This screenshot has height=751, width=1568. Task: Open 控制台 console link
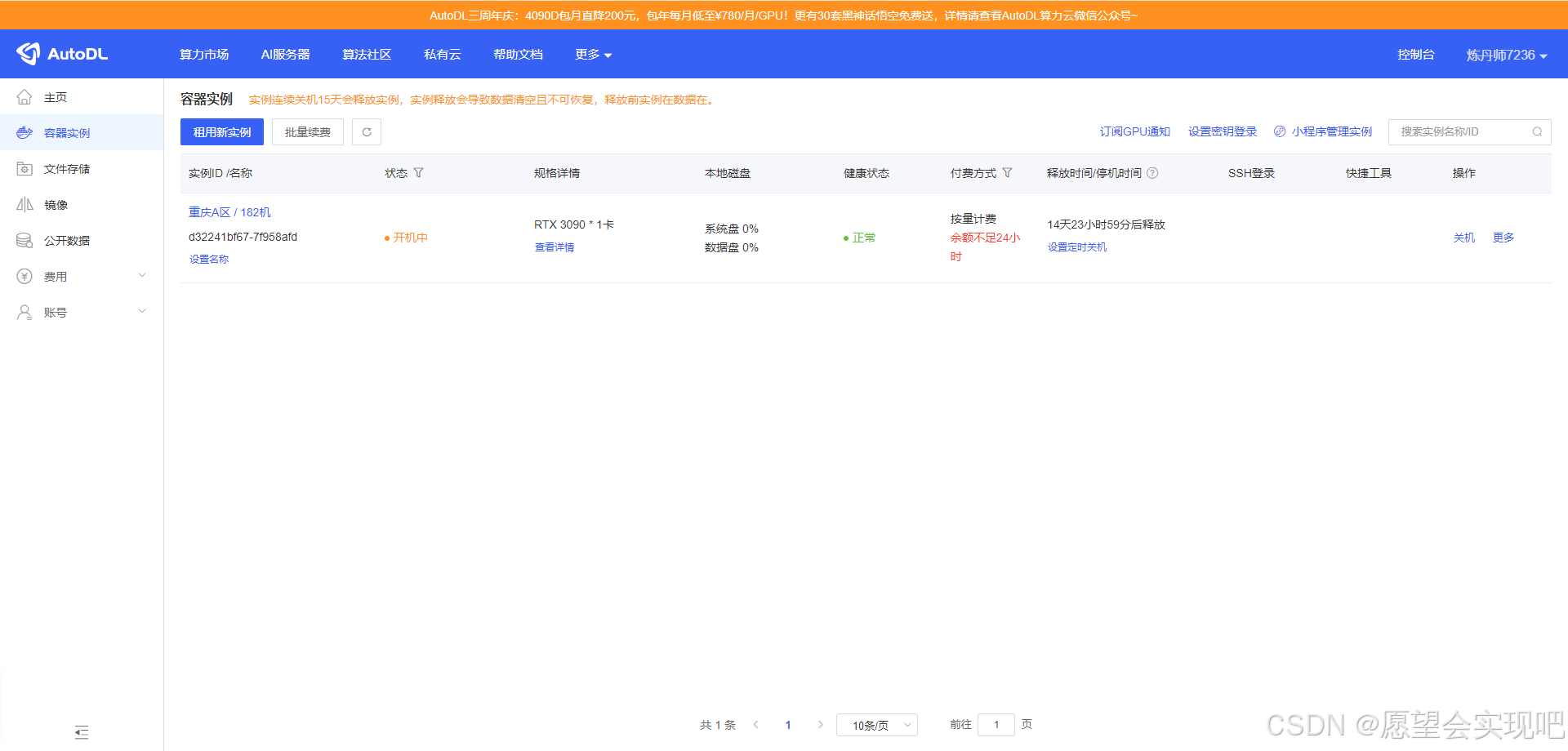point(1416,55)
